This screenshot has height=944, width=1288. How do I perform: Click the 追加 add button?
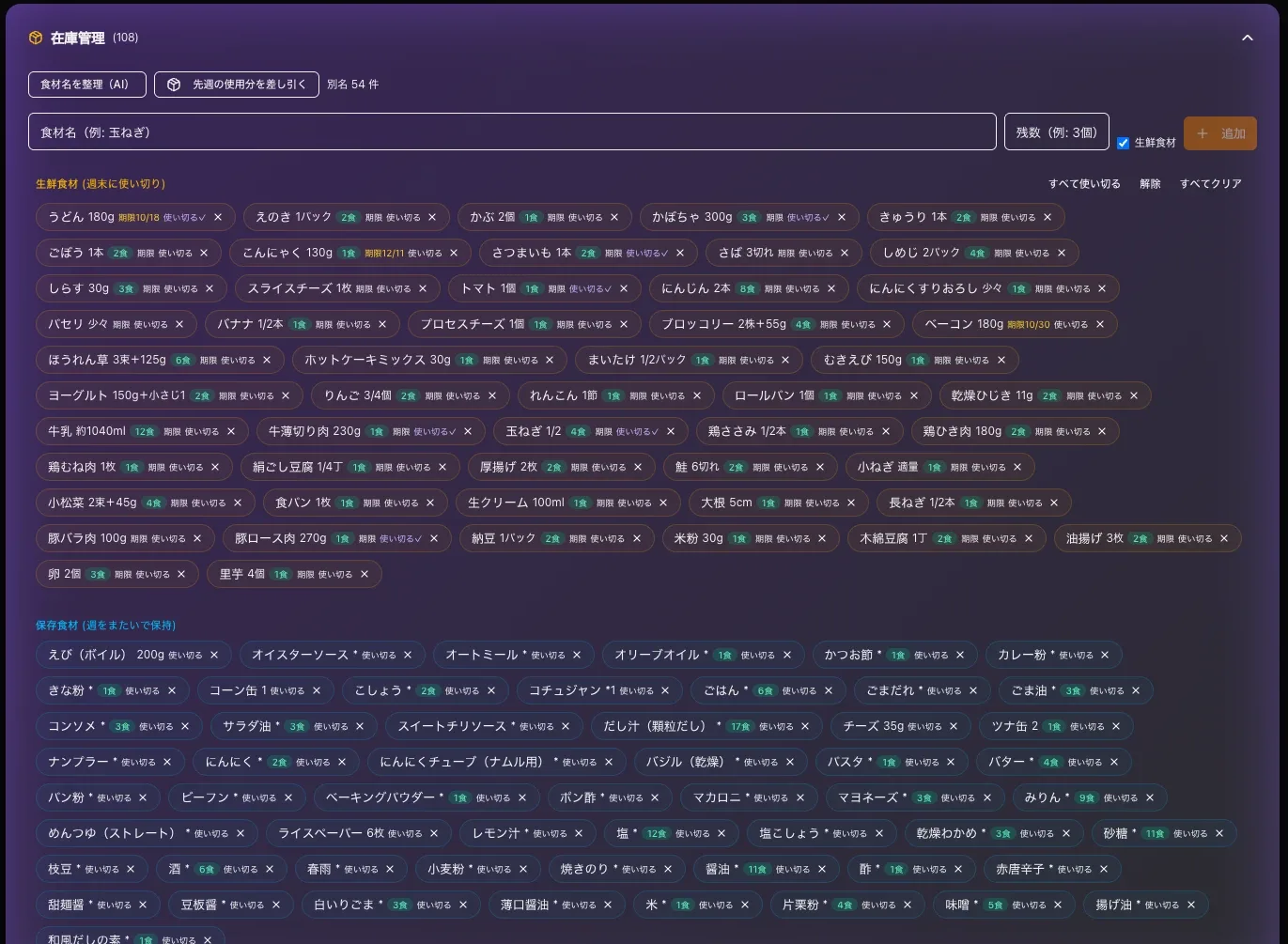(1220, 133)
